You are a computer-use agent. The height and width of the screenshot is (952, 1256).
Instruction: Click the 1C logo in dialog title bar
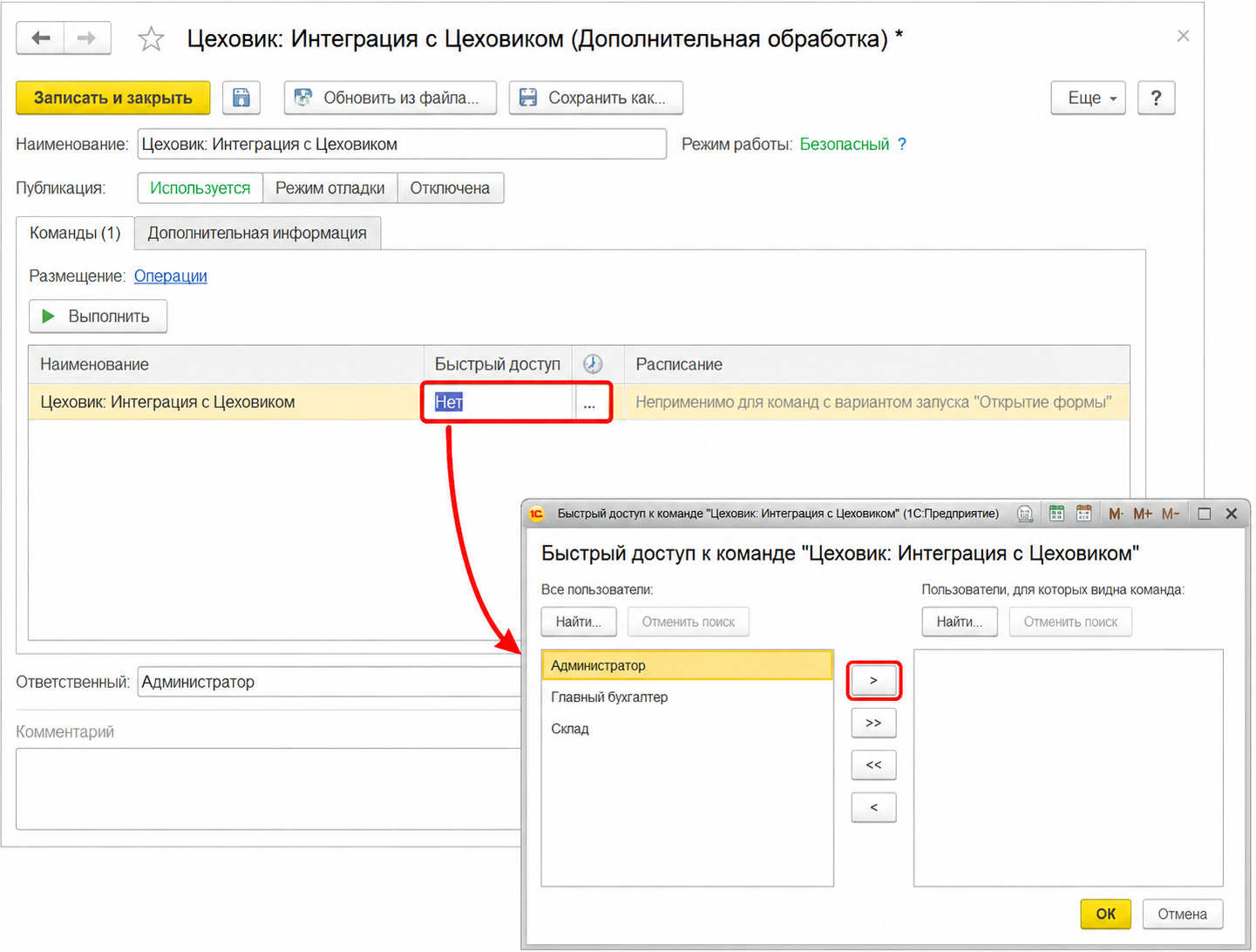pyautogui.click(x=537, y=513)
